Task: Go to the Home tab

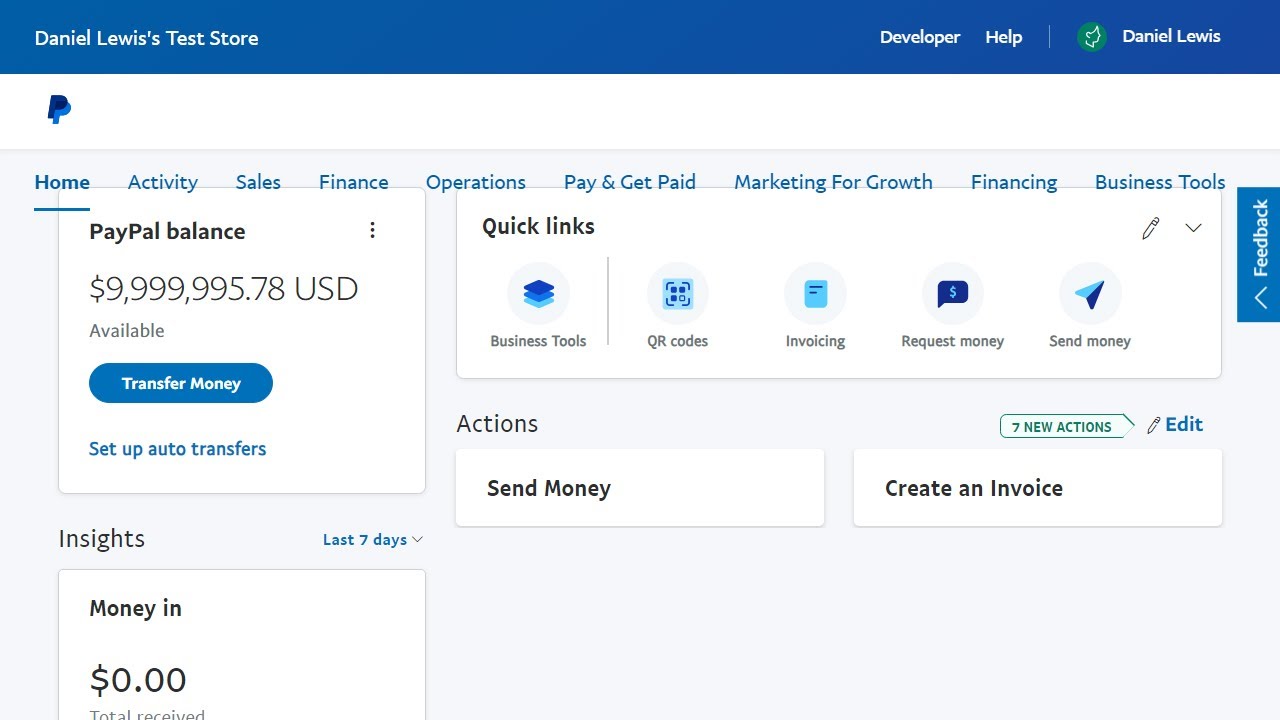Action: (x=62, y=182)
